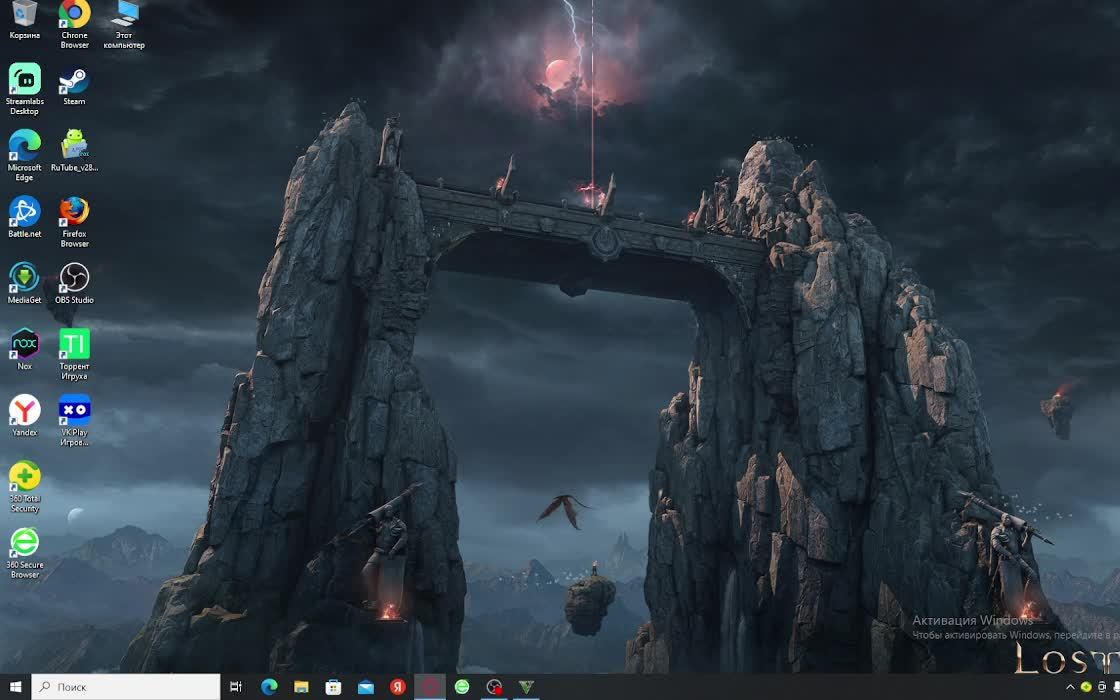This screenshot has height=700, width=1120.
Task: Open Yandex from the taskbar
Action: [397, 687]
